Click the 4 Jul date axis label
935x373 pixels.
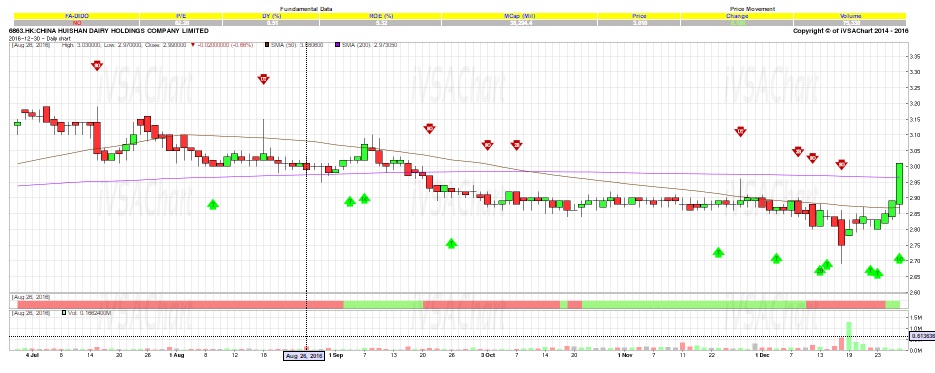pos(32,356)
